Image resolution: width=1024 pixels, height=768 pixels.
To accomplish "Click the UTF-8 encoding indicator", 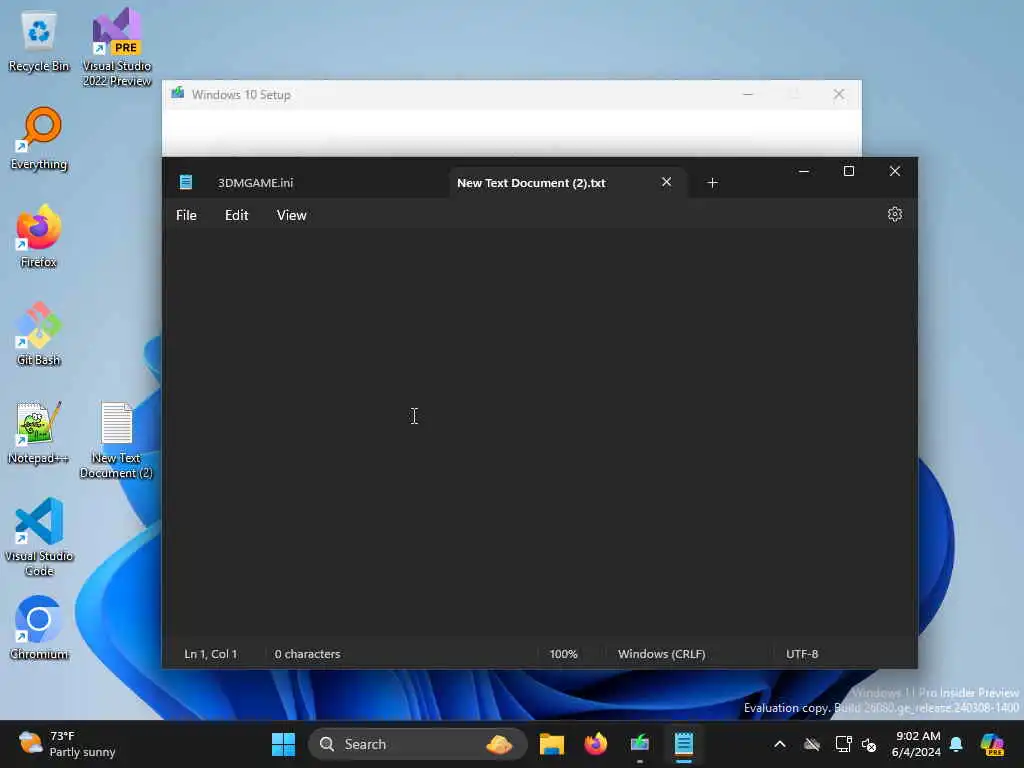I will coord(802,654).
